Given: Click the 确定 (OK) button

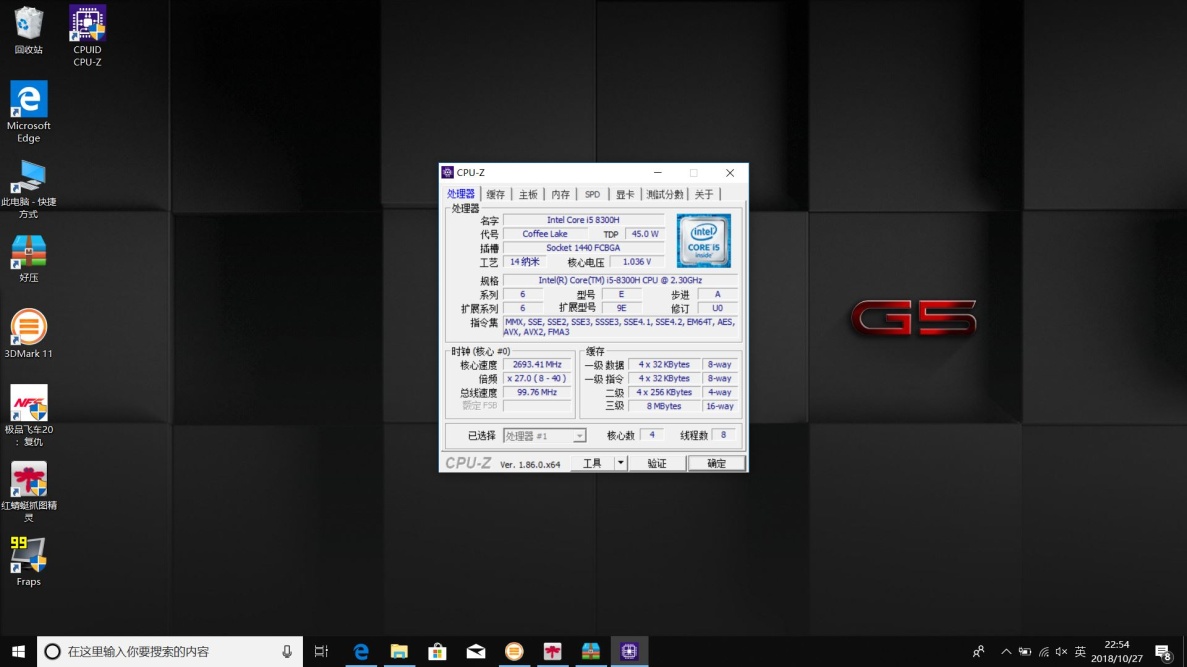Looking at the screenshot, I should tap(716, 462).
